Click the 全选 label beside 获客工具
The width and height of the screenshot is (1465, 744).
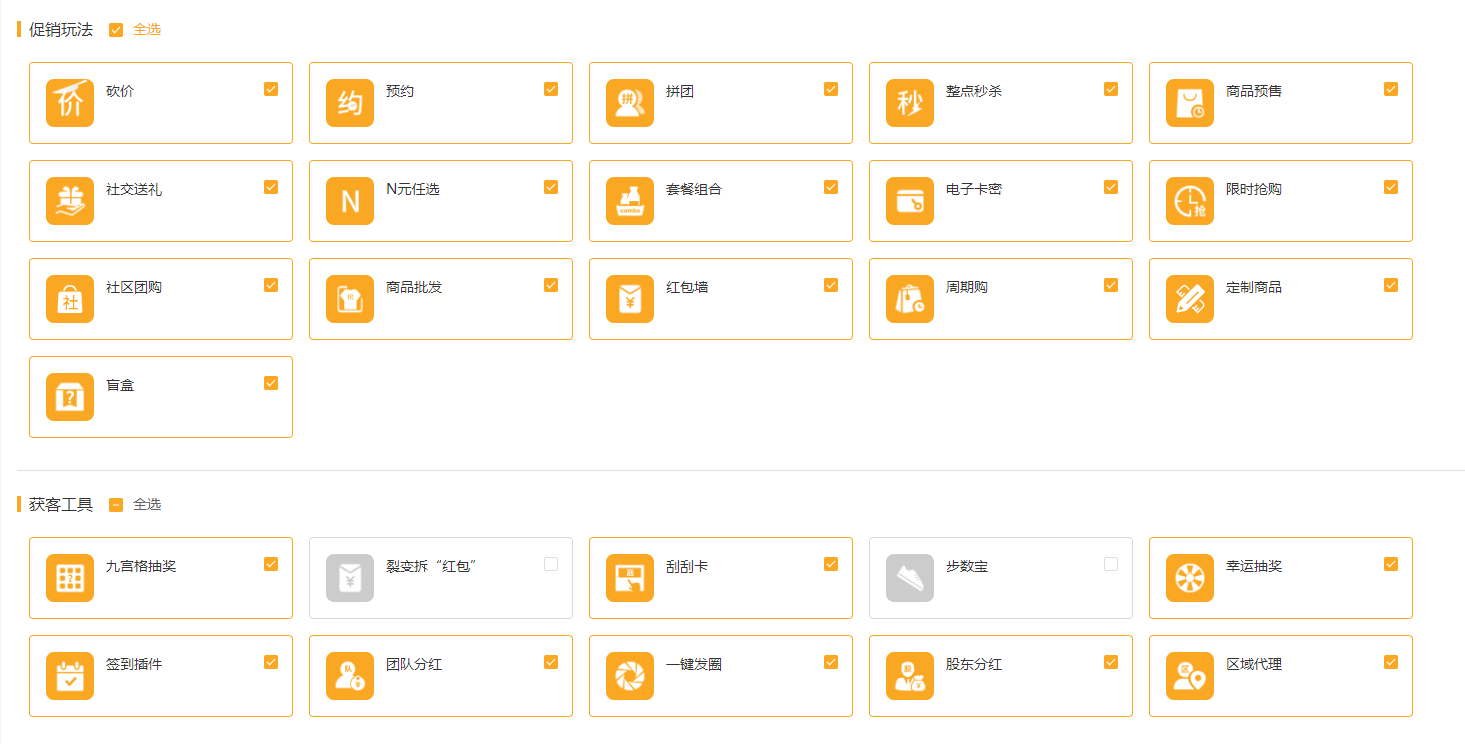pyautogui.click(x=147, y=505)
